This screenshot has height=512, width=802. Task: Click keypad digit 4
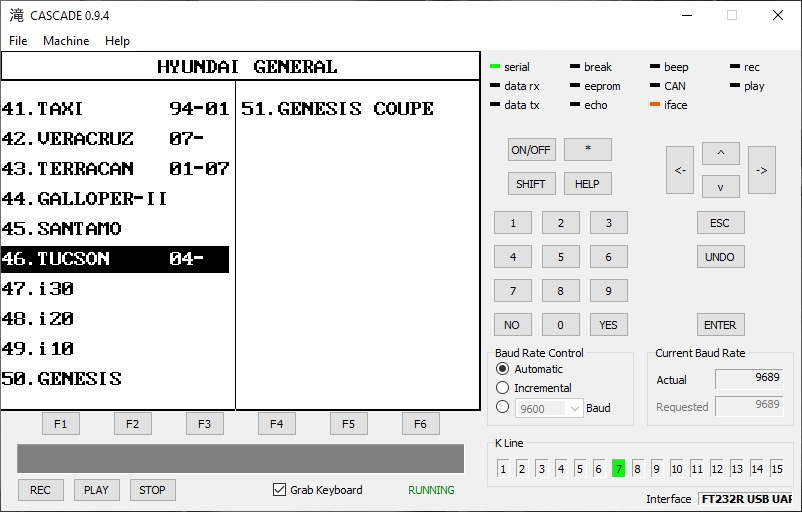[513, 257]
